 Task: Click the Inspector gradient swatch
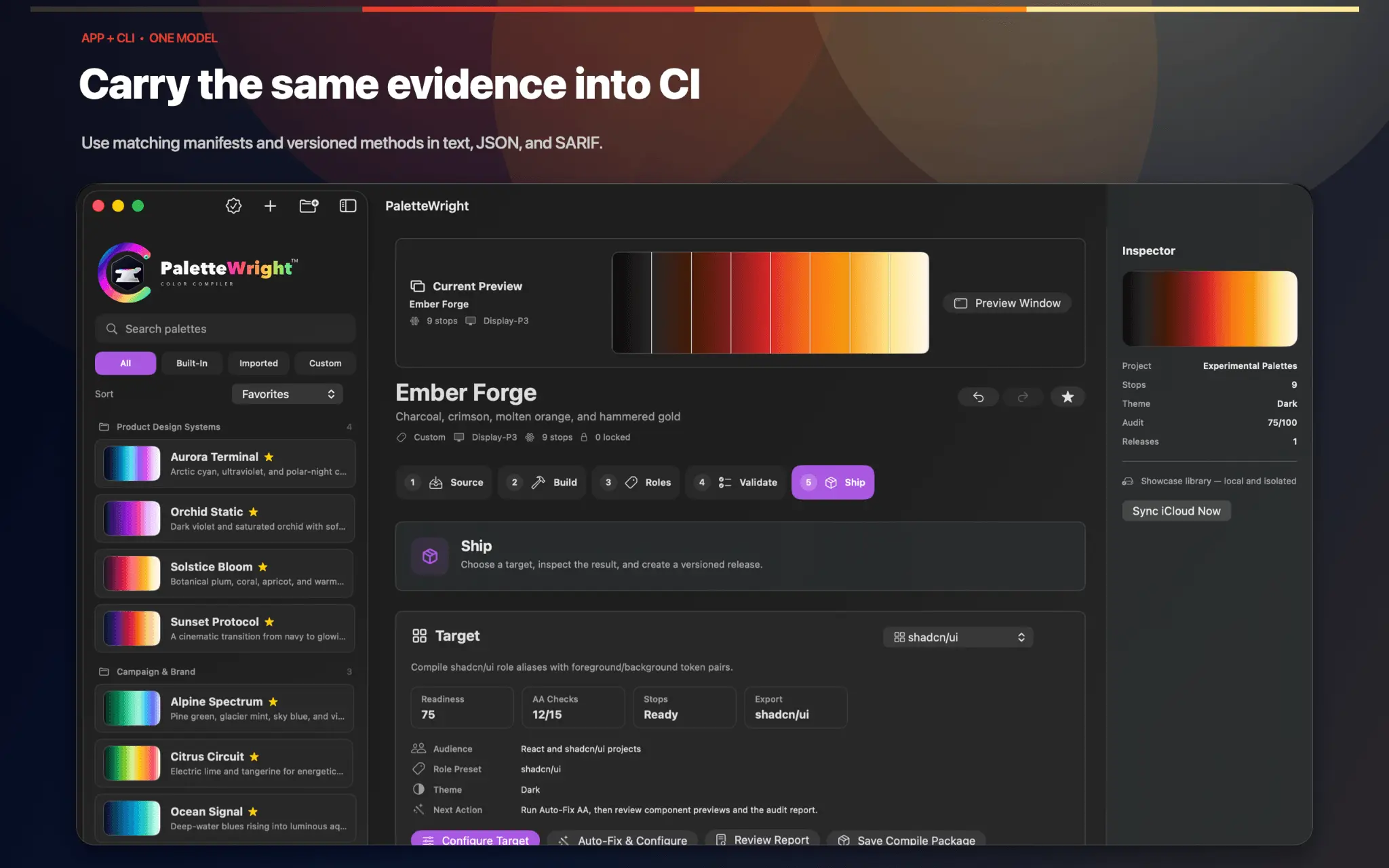pyautogui.click(x=1209, y=309)
